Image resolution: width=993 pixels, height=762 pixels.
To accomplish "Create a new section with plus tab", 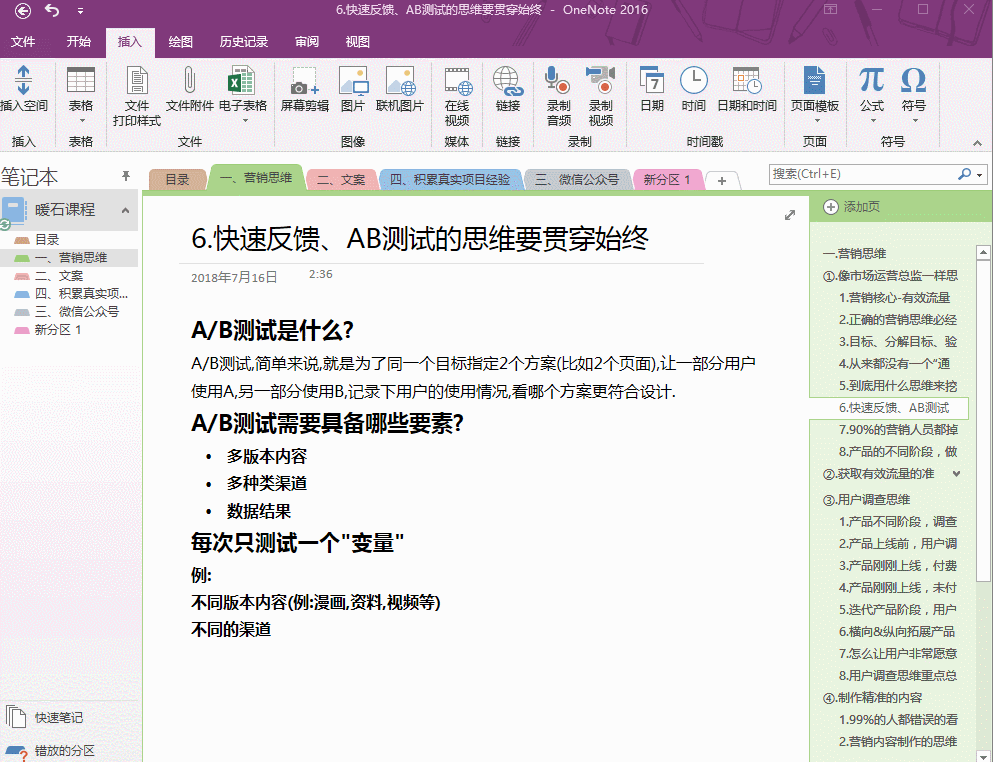I will coord(722,181).
